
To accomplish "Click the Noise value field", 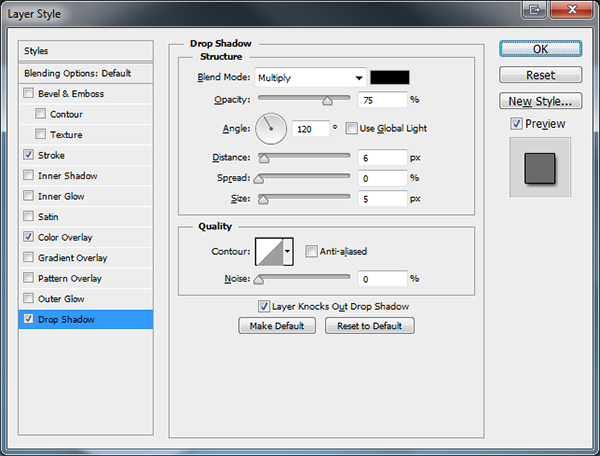I will tap(383, 279).
